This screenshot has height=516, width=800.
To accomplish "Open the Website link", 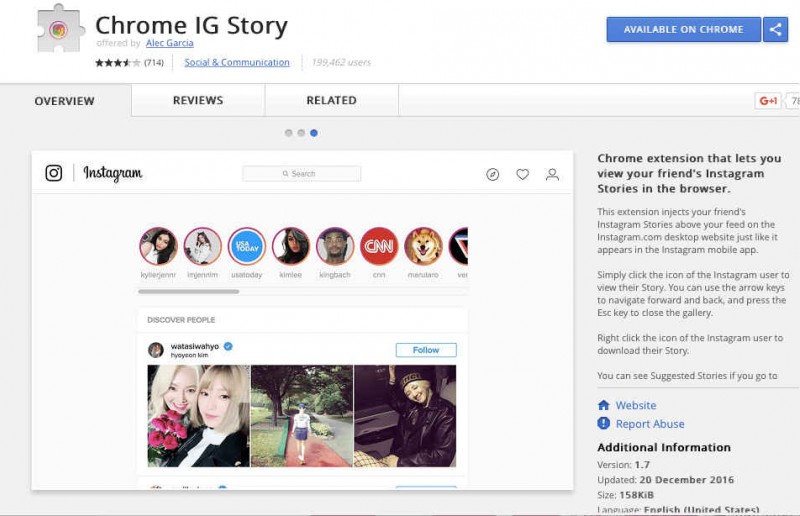I will [x=636, y=405].
